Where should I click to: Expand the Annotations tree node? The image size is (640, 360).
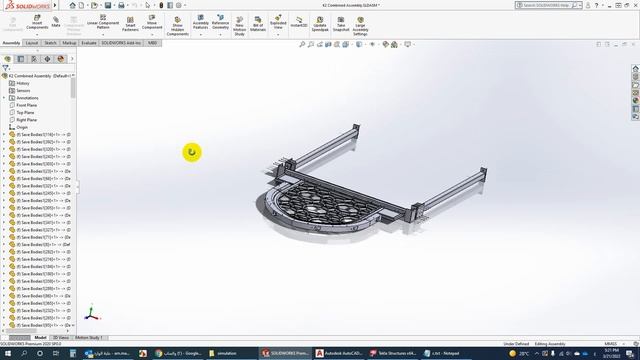click(x=4, y=98)
